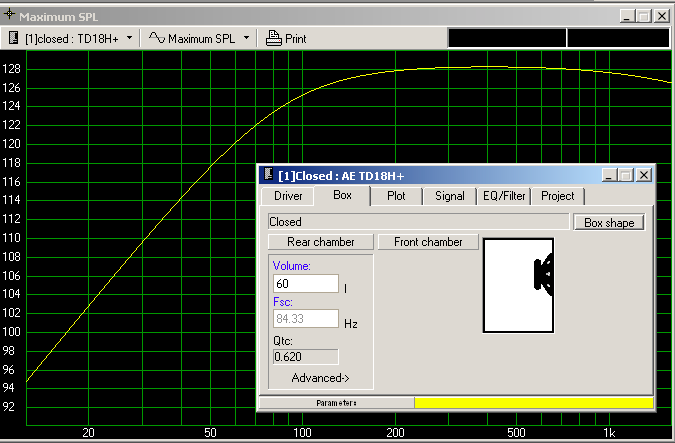Click the Front chamber button

coord(428,242)
